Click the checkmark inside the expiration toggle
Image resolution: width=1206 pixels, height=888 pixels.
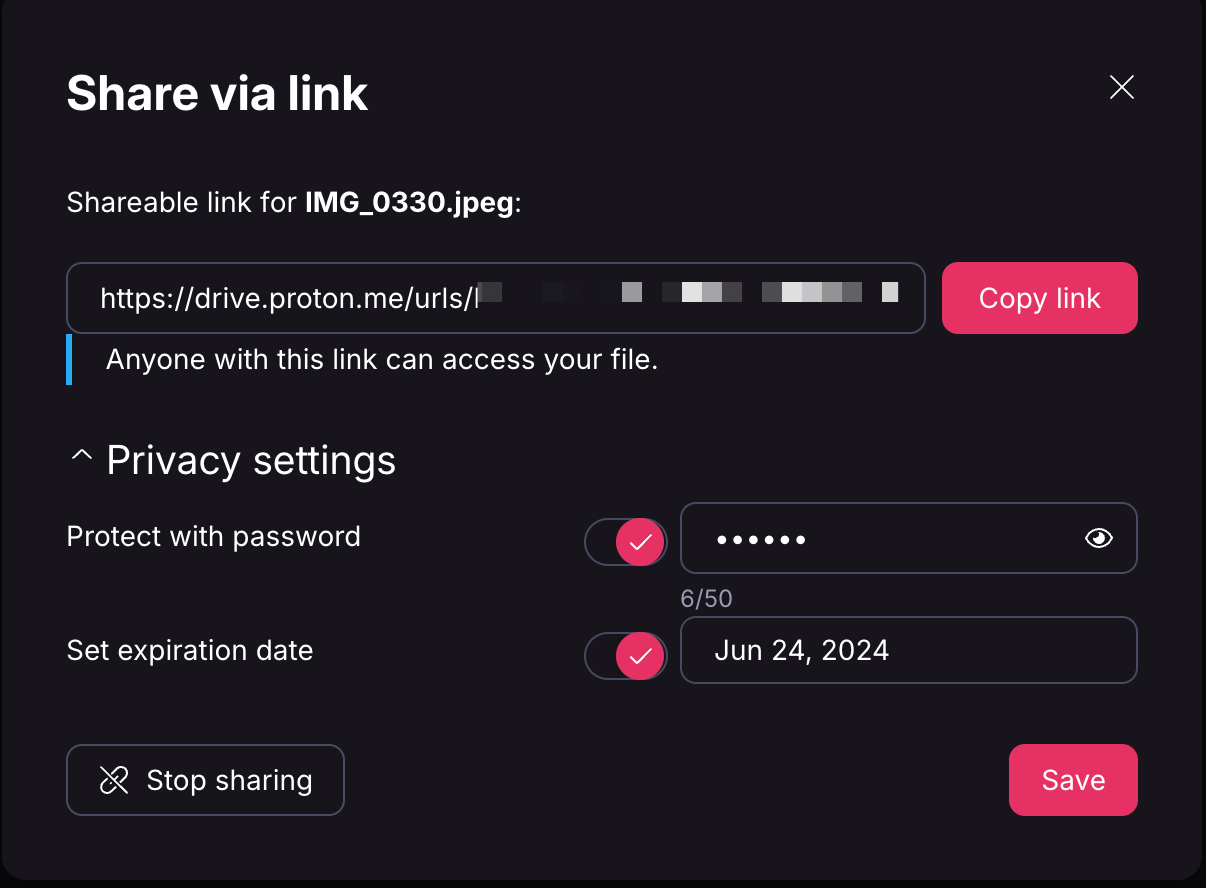(x=641, y=656)
